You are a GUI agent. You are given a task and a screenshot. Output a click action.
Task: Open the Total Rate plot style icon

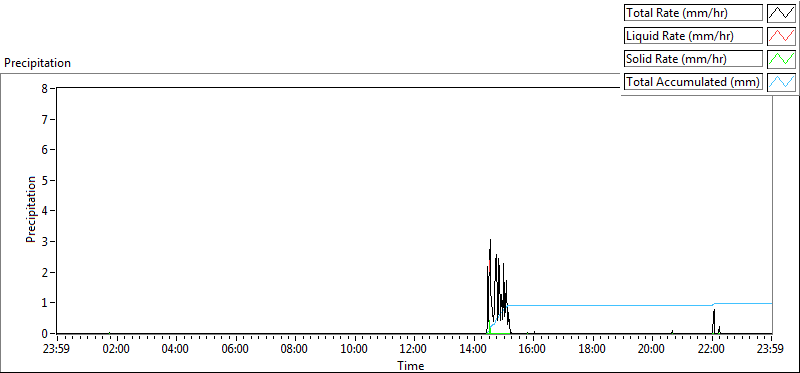(782, 13)
